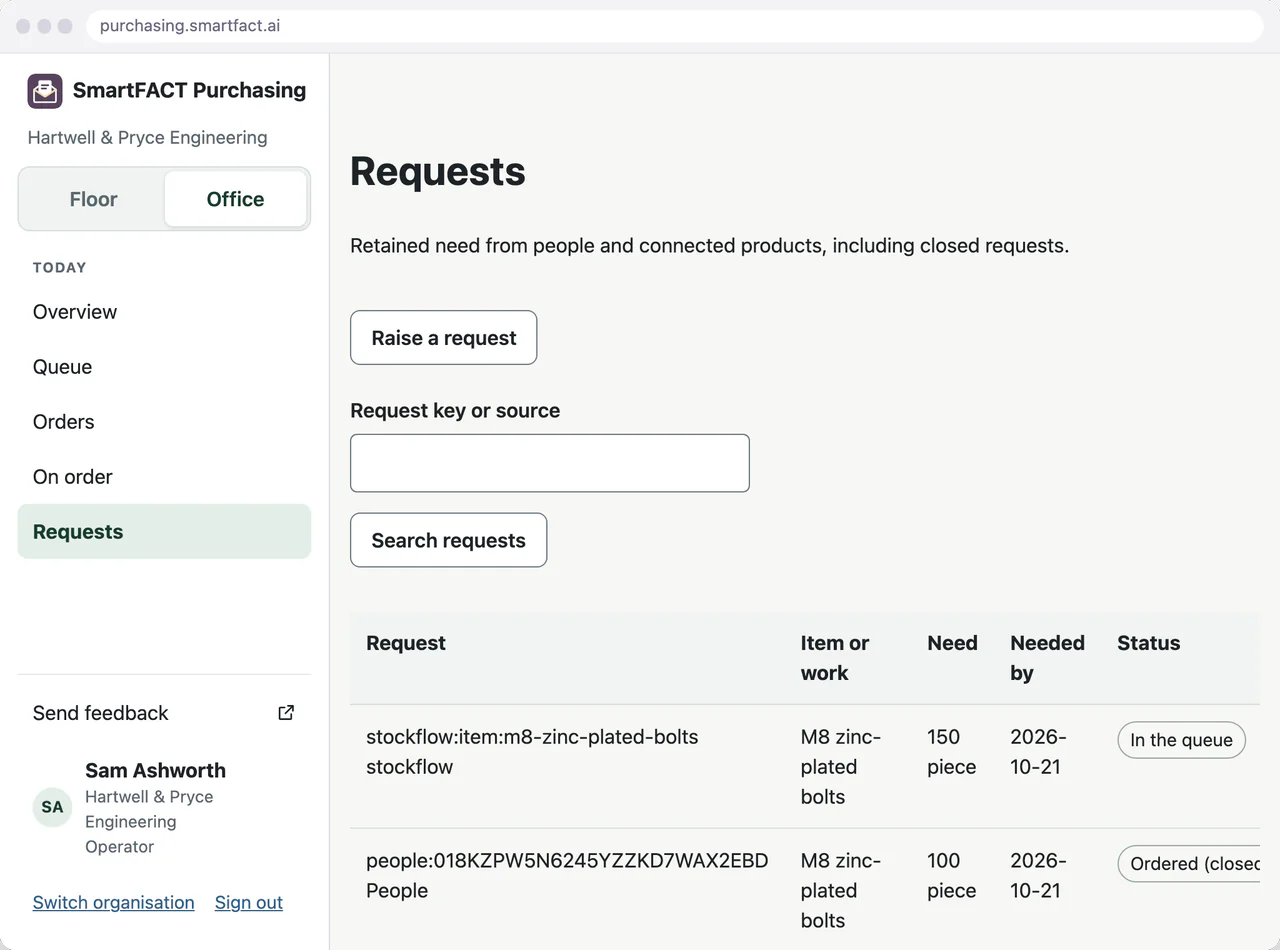Screen dimensions: 1280x950
Task: Click the Request column header
Action: coord(406,643)
